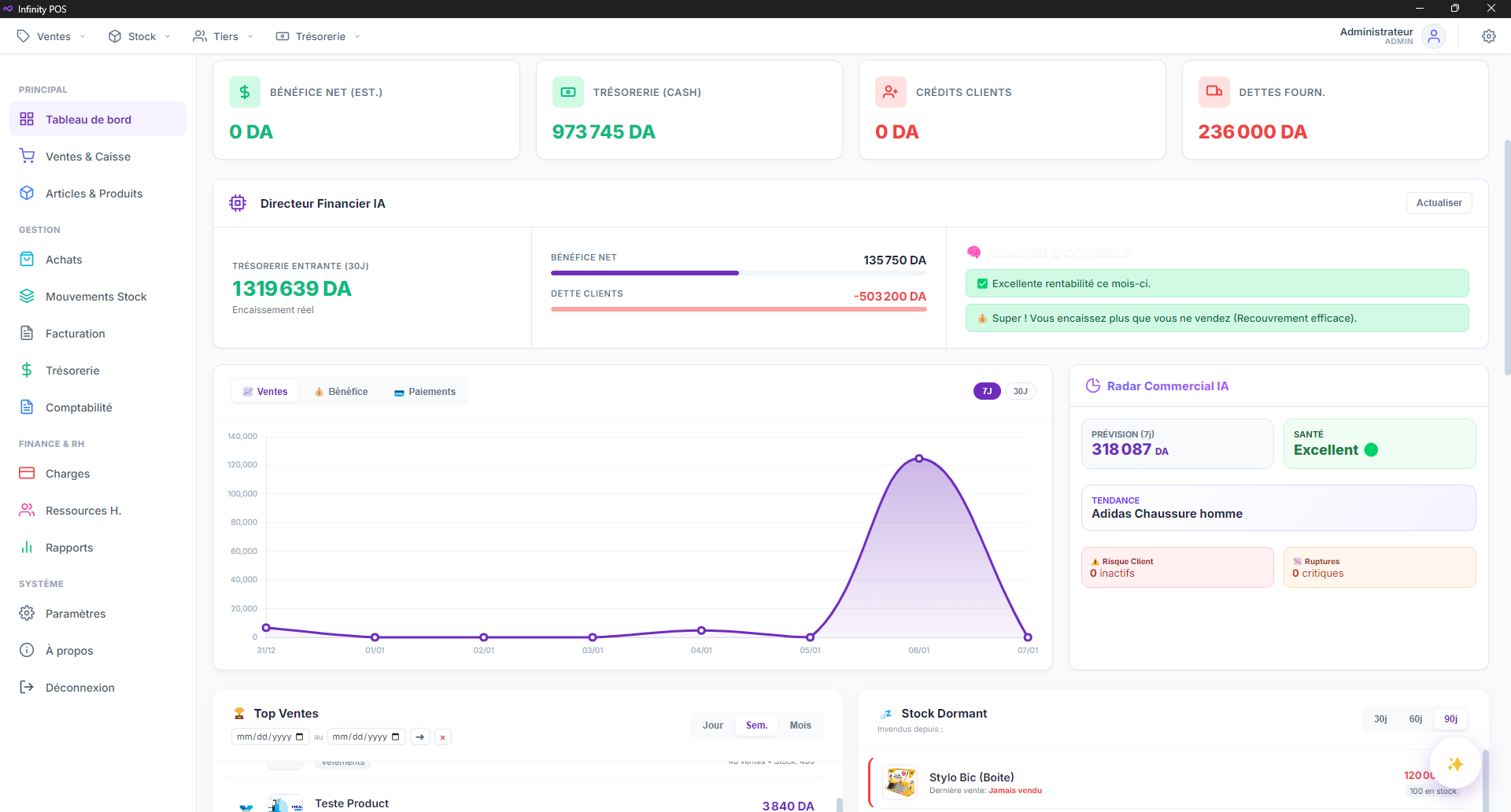1511x812 pixels.
Task: Click the Actualiser button
Action: click(x=1439, y=203)
